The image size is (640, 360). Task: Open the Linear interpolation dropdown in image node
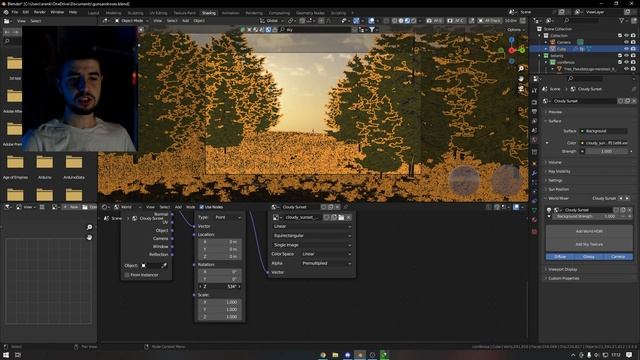312,226
